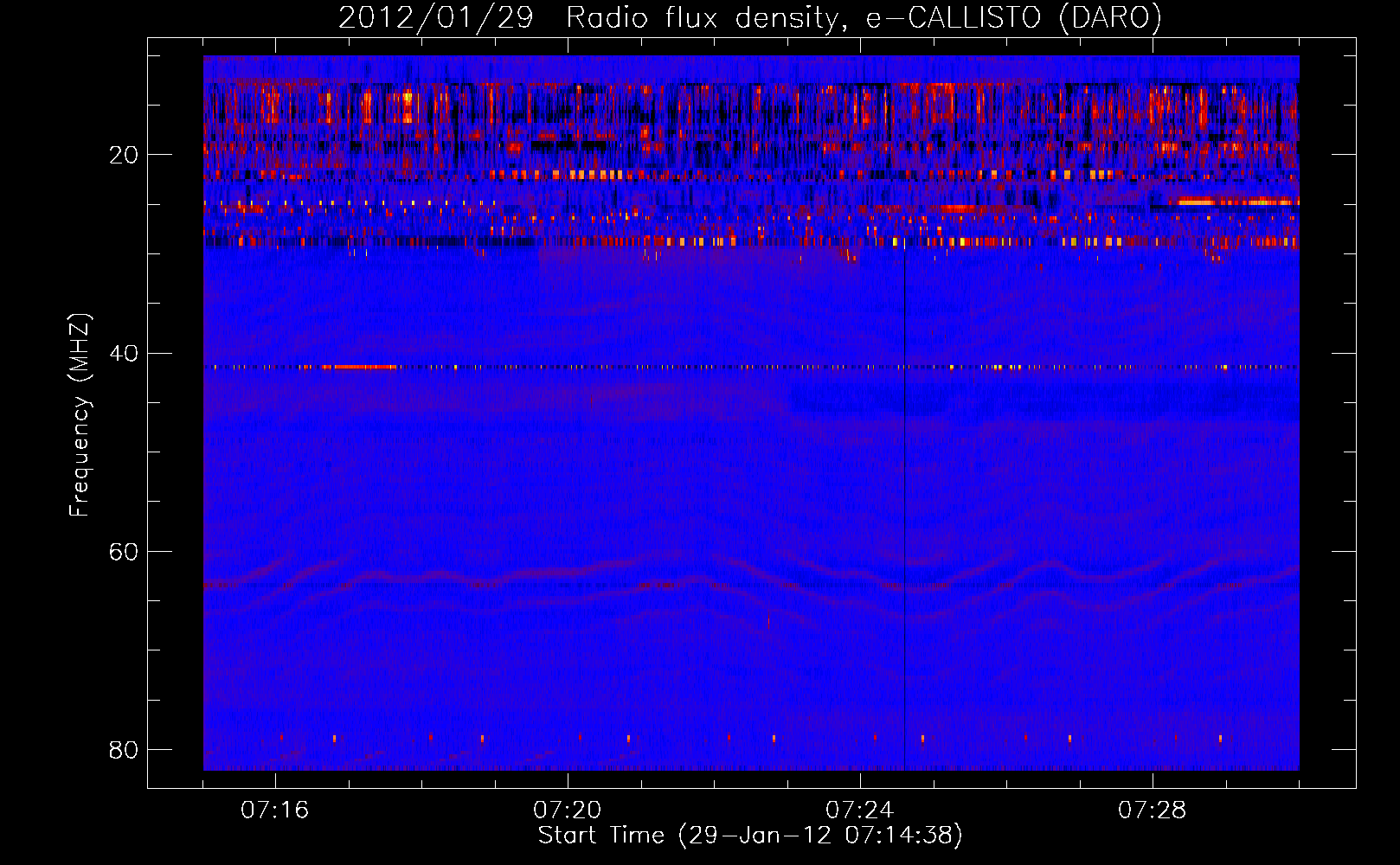Click the spectrogram plot area
Viewport: 1400px width, 865px height.
751,413
